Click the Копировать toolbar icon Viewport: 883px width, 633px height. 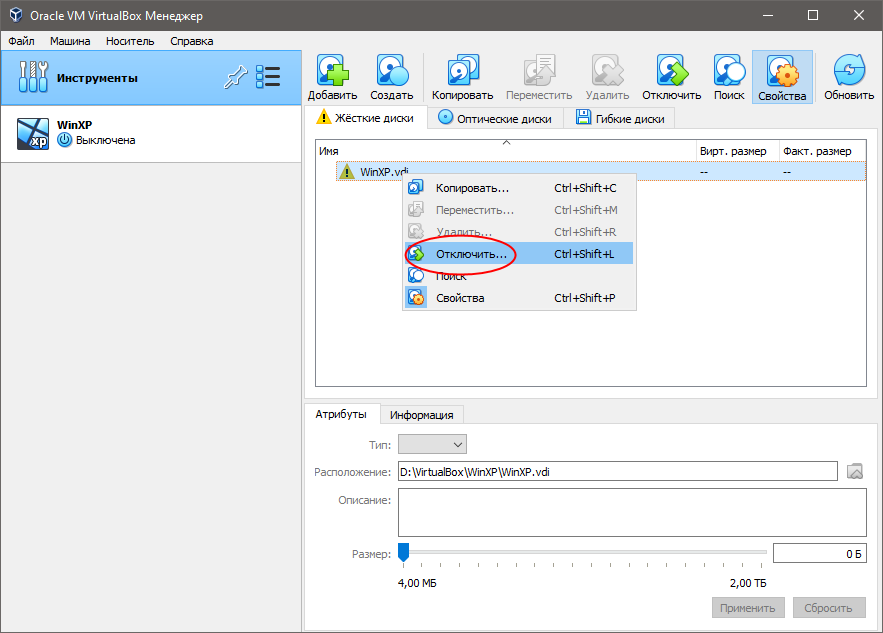click(462, 71)
